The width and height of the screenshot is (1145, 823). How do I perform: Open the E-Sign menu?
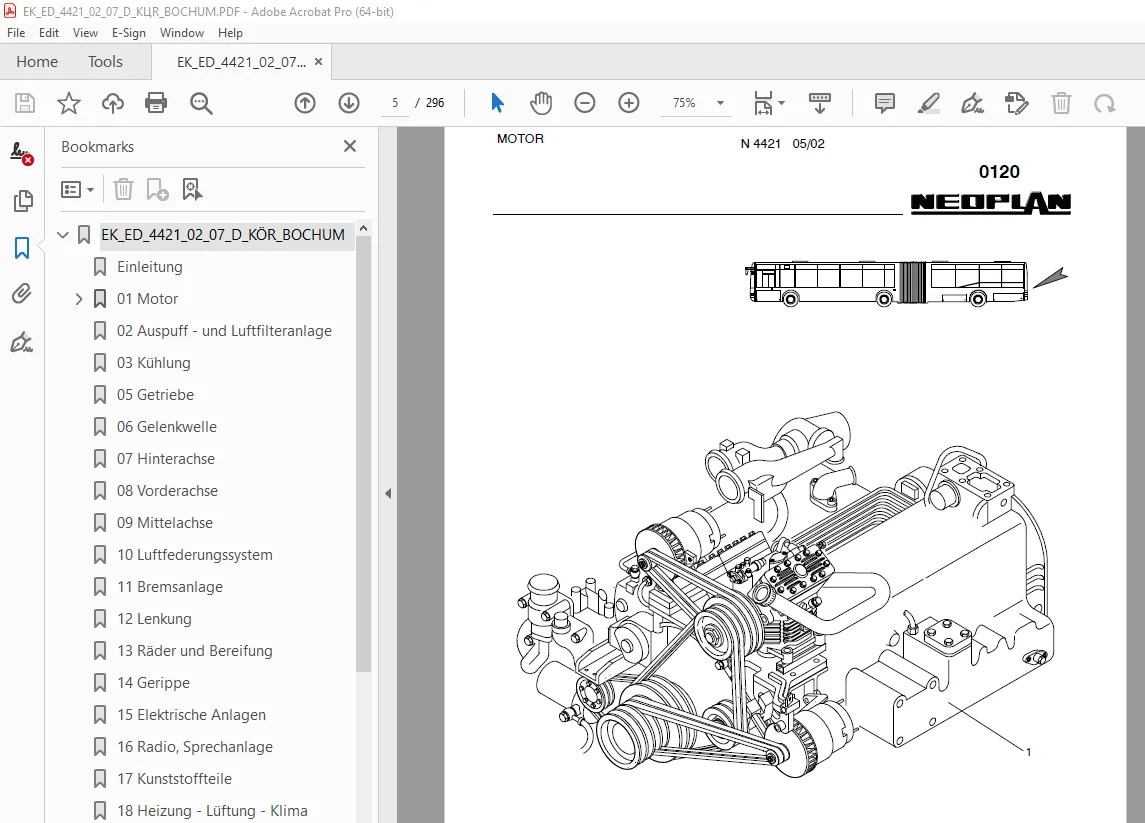129,33
